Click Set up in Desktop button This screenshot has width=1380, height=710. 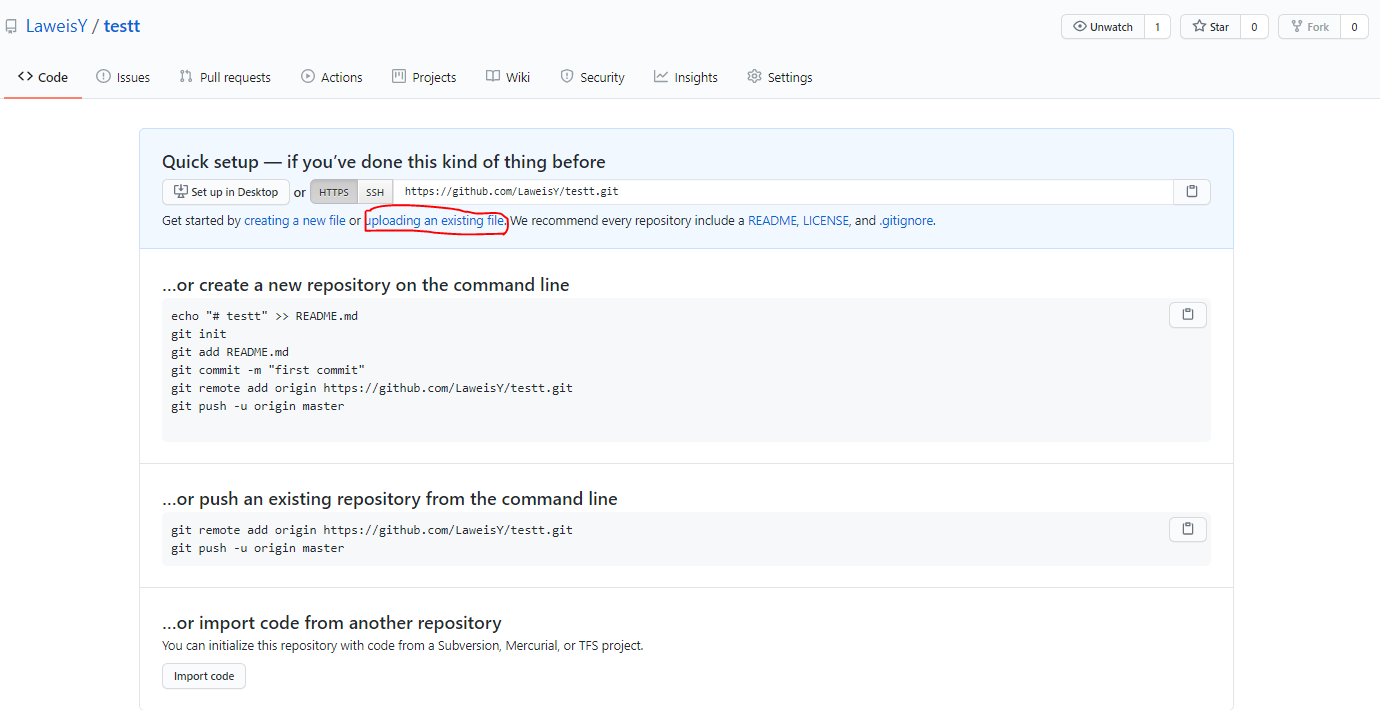tap(226, 192)
